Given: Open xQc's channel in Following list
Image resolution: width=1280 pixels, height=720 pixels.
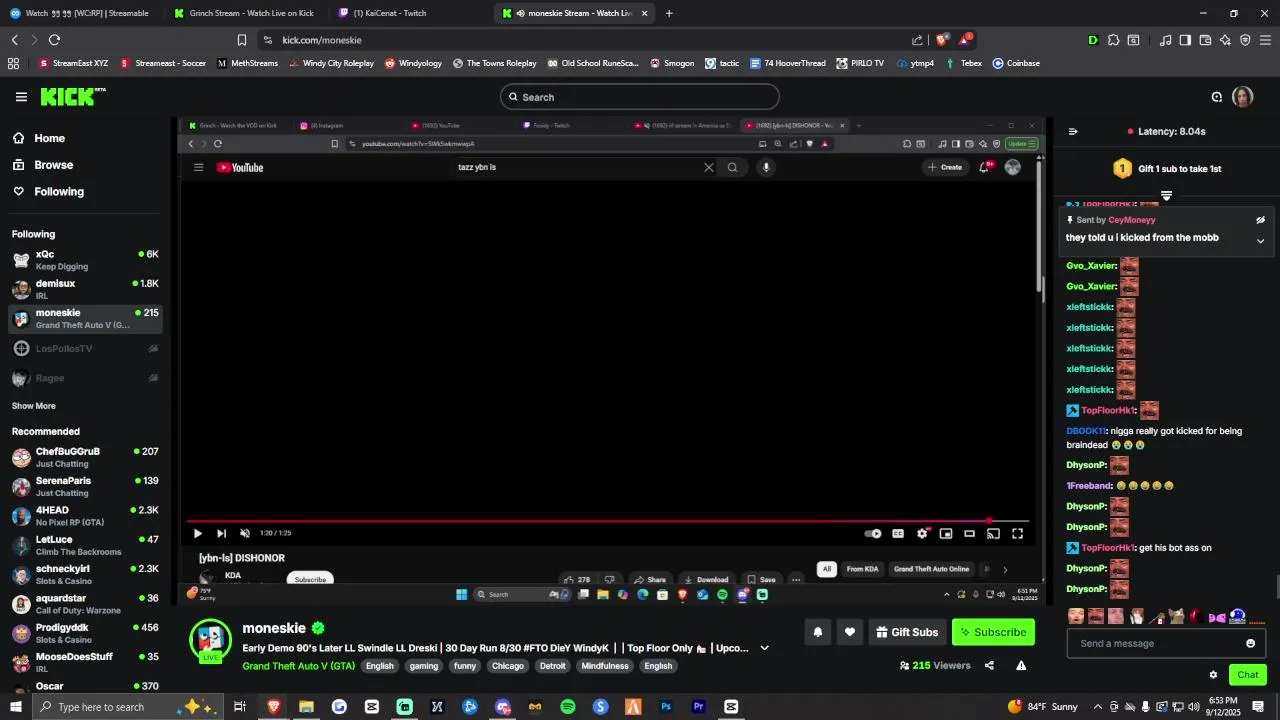Looking at the screenshot, I should point(85,260).
